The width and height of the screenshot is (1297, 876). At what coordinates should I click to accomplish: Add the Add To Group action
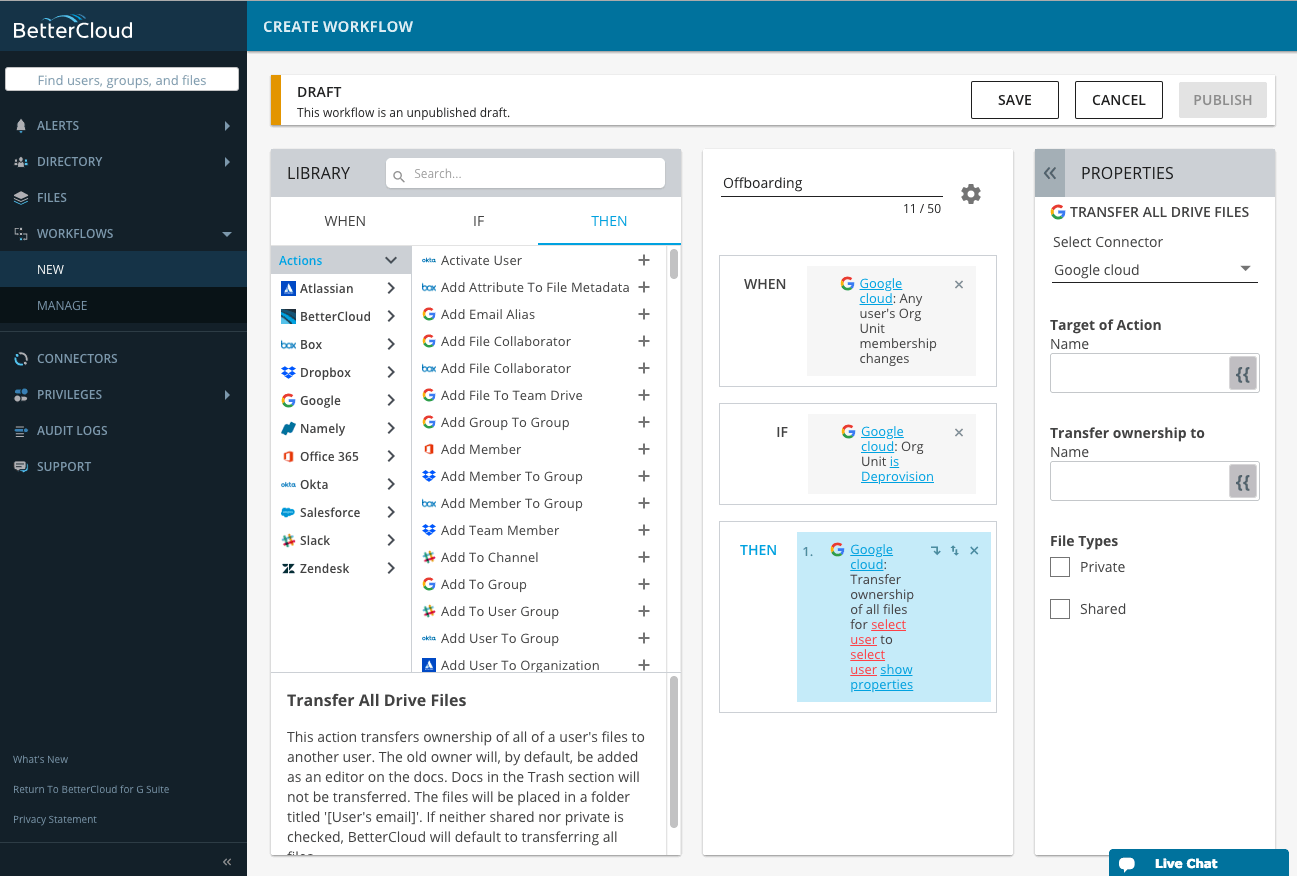(644, 584)
